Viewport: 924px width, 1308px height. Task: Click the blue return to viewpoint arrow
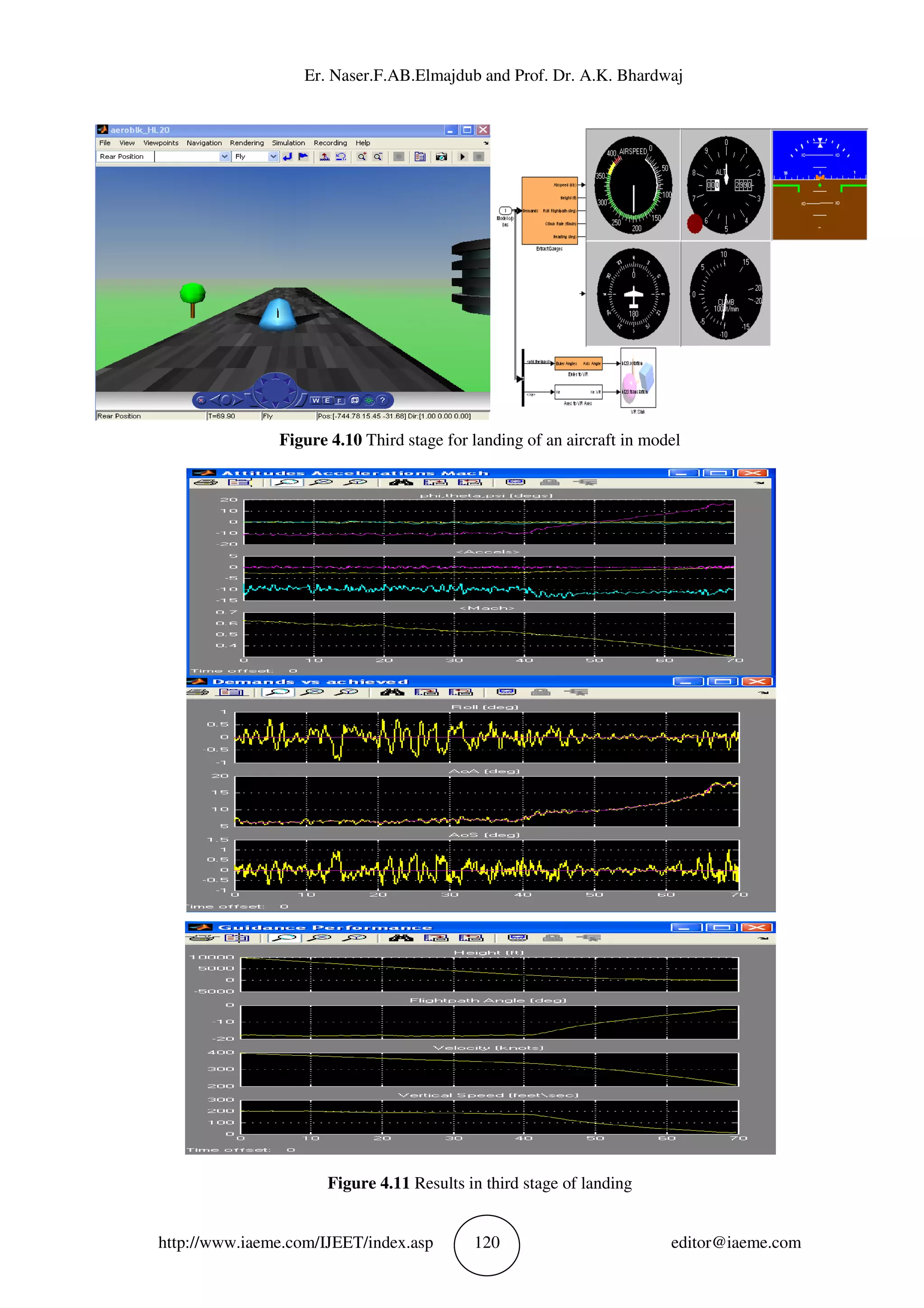click(287, 157)
